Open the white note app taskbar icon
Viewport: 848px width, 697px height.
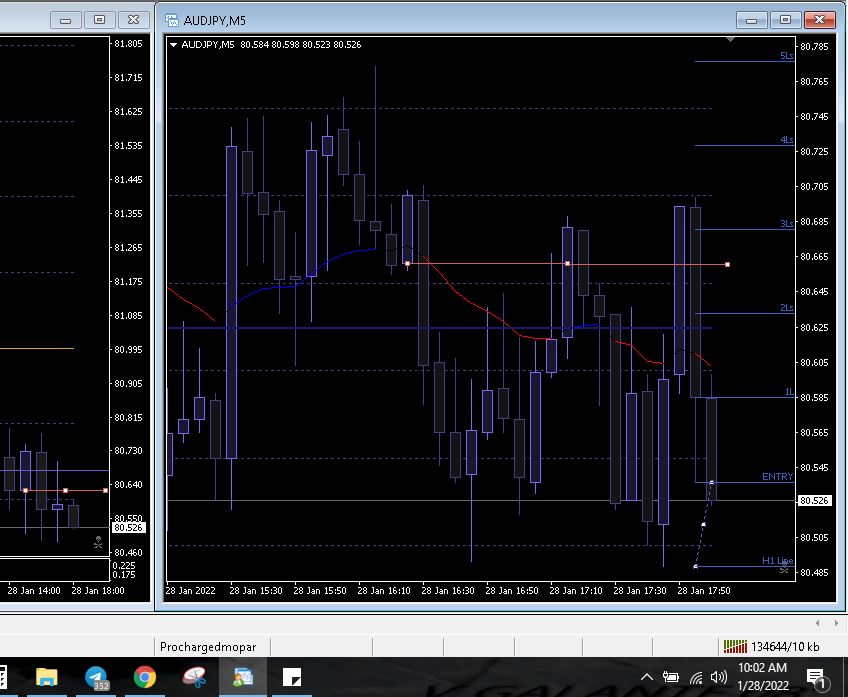click(292, 678)
